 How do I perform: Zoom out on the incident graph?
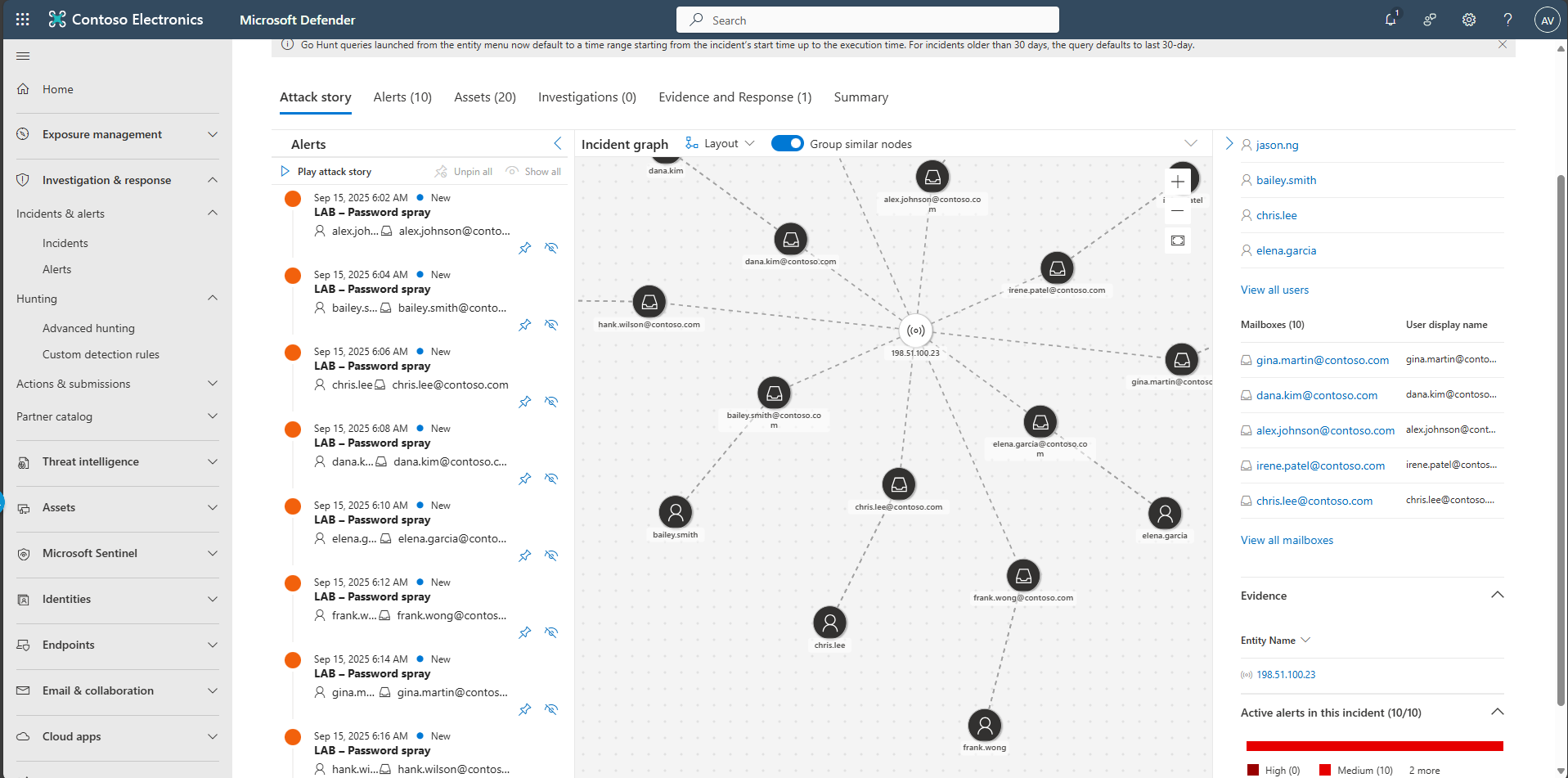(1178, 211)
